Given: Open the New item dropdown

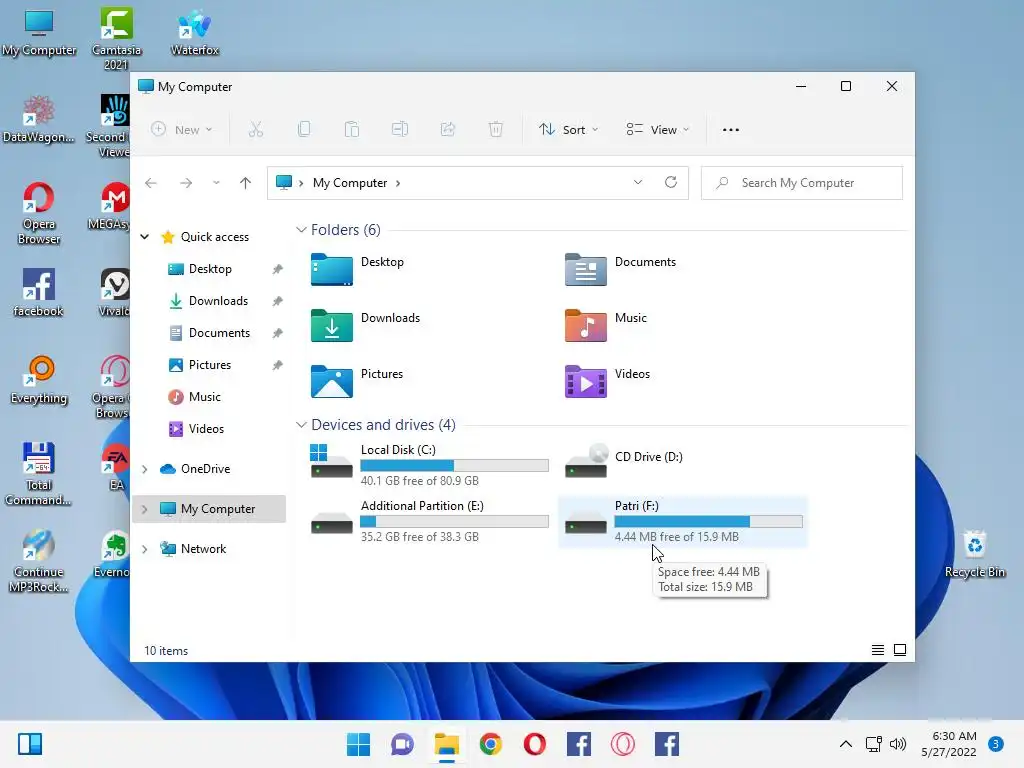Looking at the screenshot, I should (x=182, y=129).
